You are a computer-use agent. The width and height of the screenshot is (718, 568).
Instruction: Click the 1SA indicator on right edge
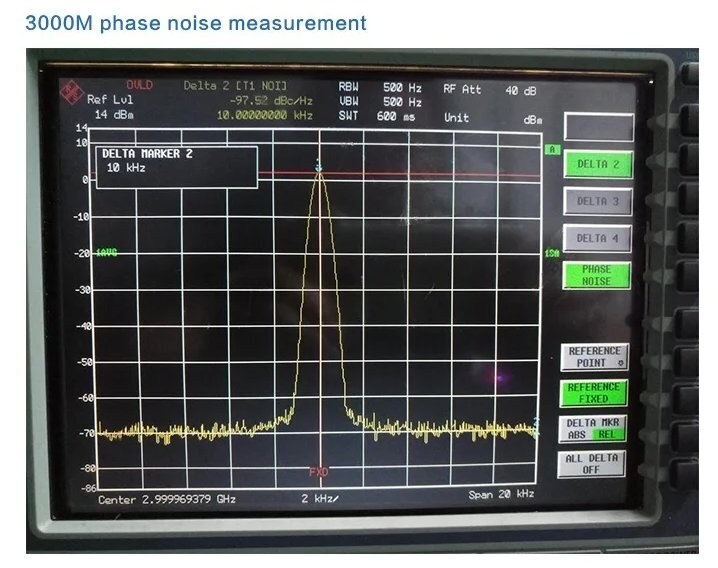click(x=550, y=254)
